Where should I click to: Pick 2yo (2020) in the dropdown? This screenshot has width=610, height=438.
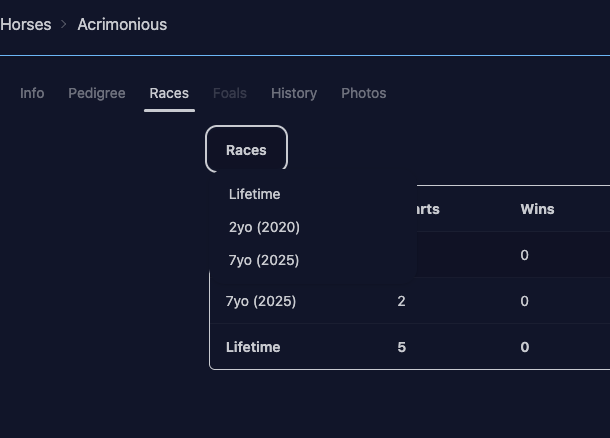tap(264, 227)
